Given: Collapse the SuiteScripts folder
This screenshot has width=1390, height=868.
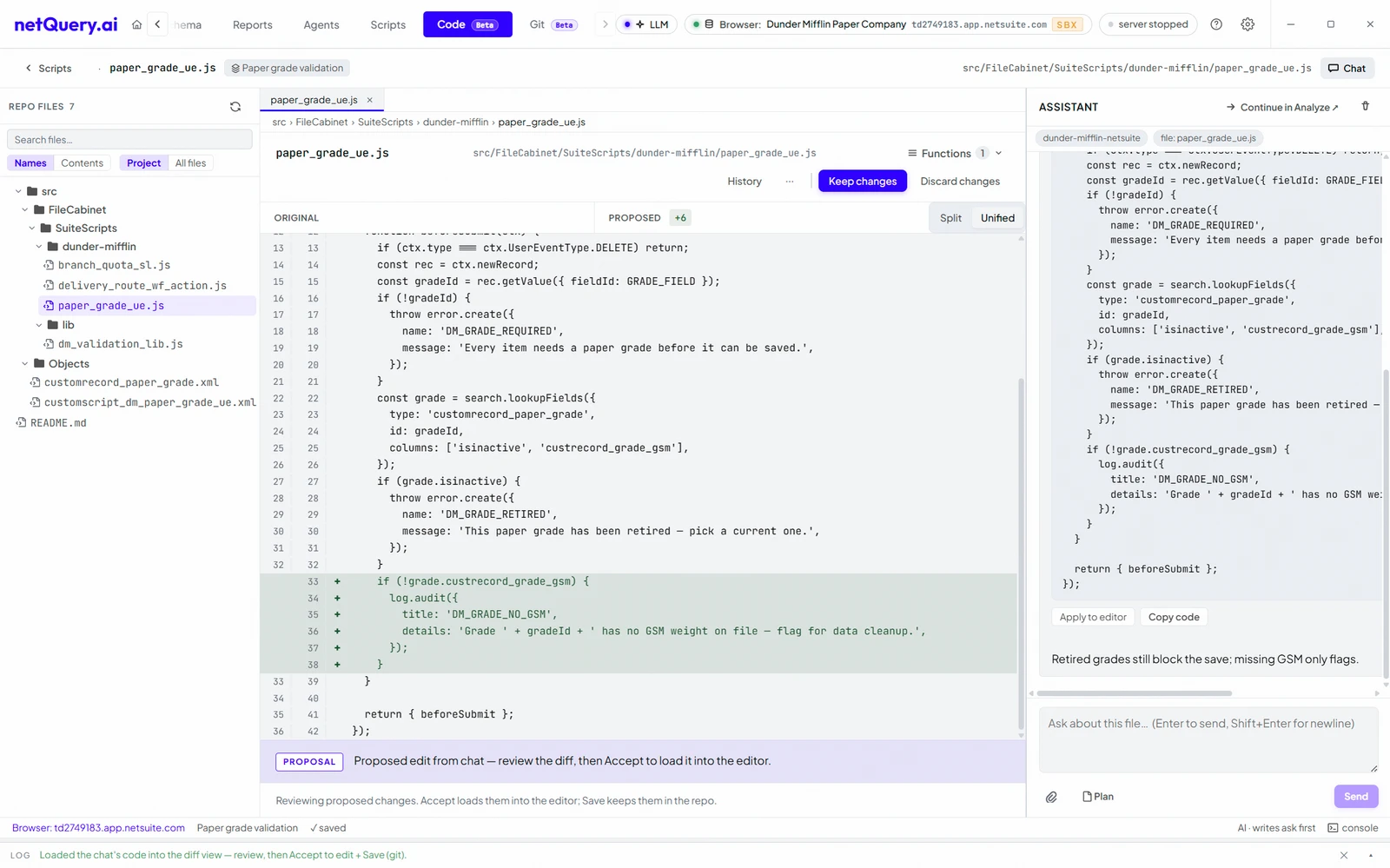Looking at the screenshot, I should [x=32, y=228].
